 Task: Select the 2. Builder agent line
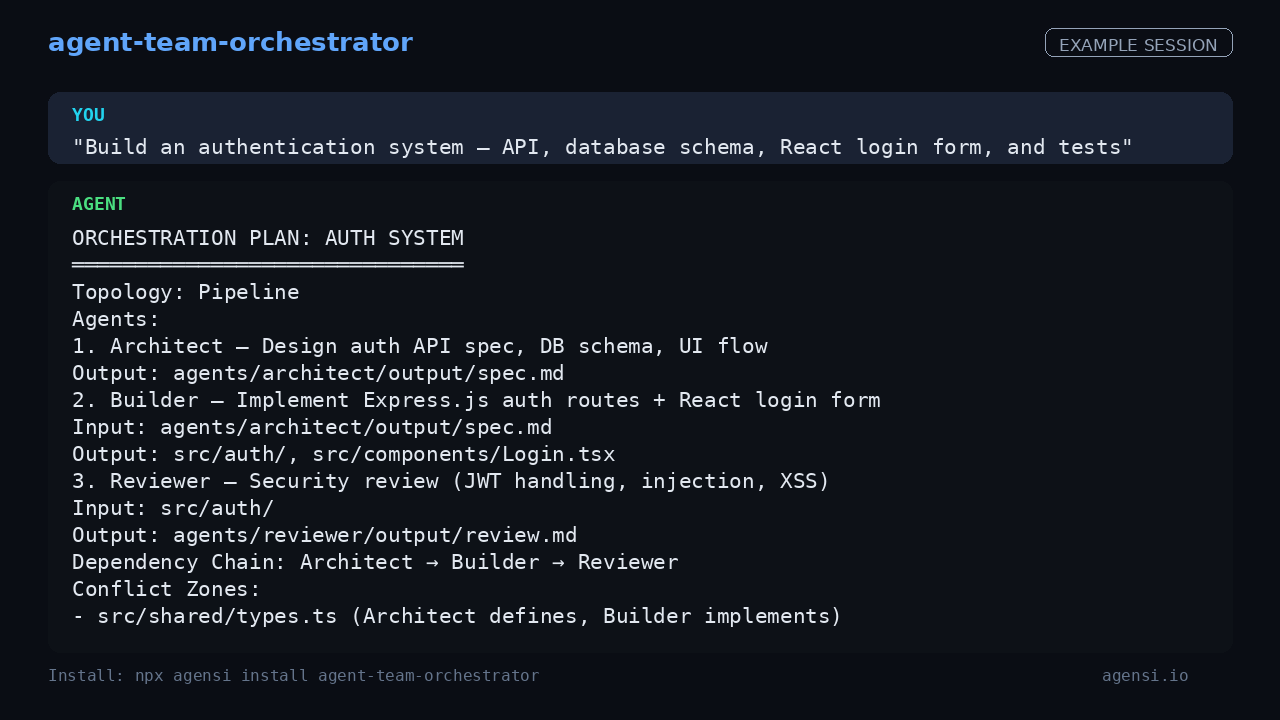476,400
